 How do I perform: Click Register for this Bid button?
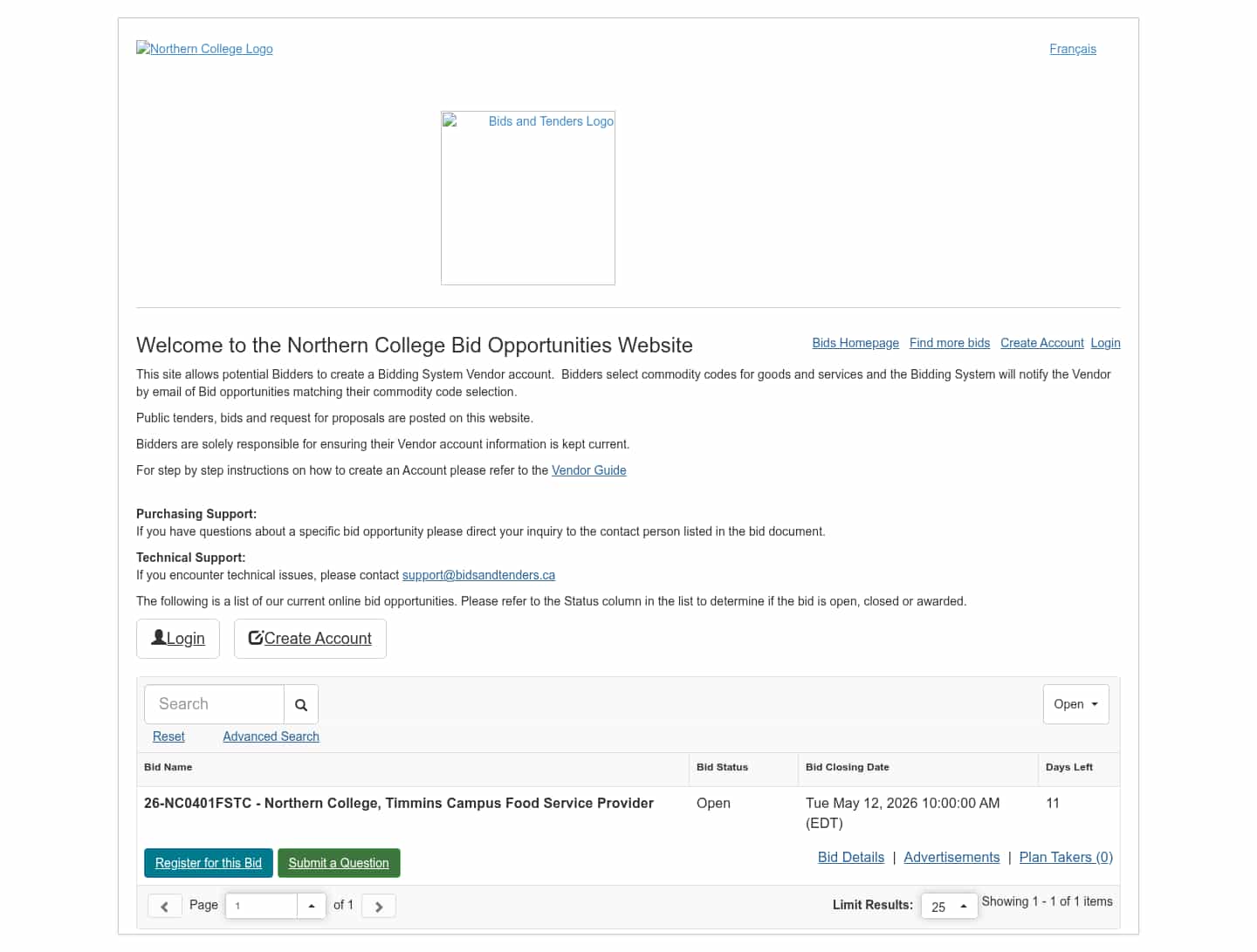[x=209, y=863]
